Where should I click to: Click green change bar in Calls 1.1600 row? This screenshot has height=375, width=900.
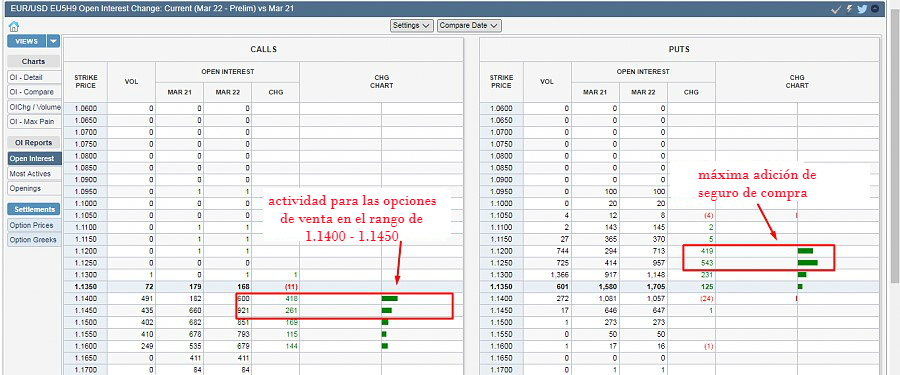pos(385,346)
